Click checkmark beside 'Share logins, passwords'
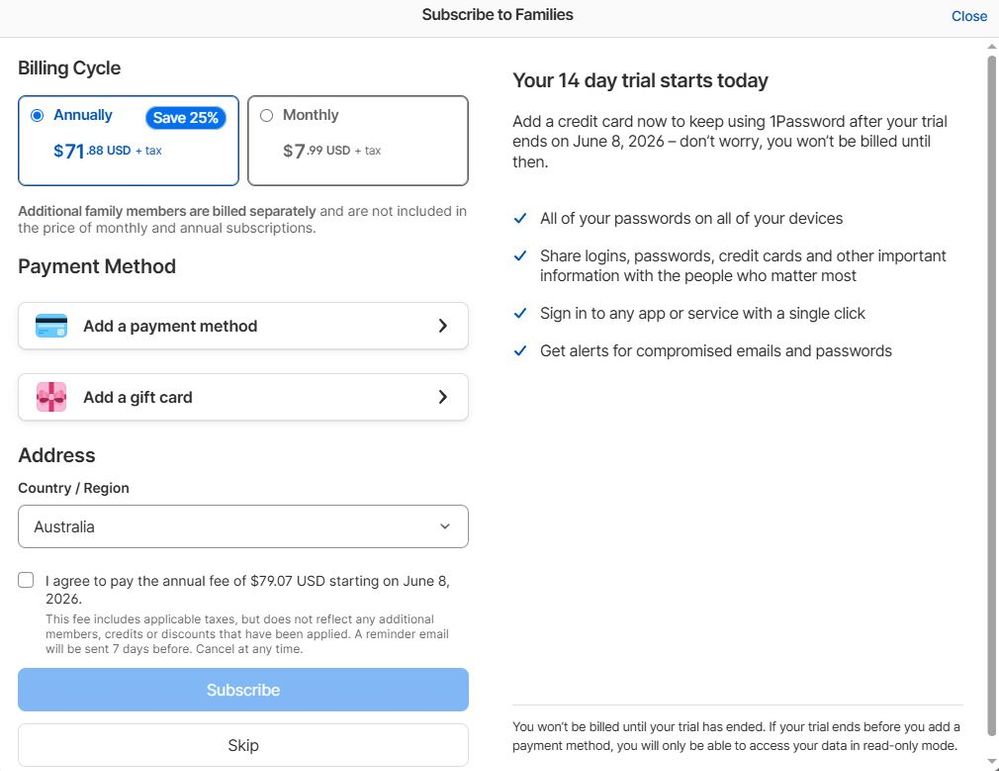Screen dimensions: 999x771 [521, 256]
